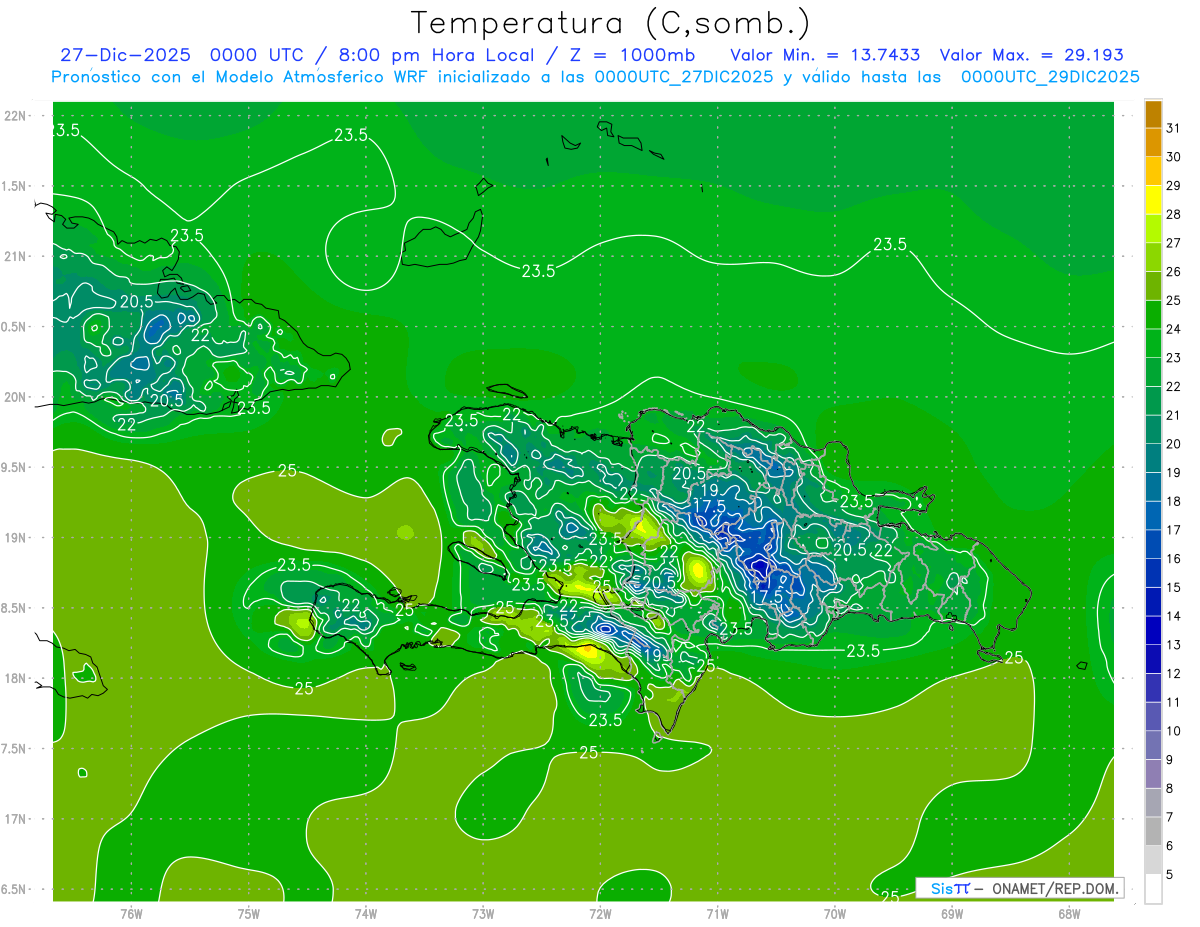Click the '74W' longitude axis label
This screenshot has height=927, width=1200.
click(365, 914)
